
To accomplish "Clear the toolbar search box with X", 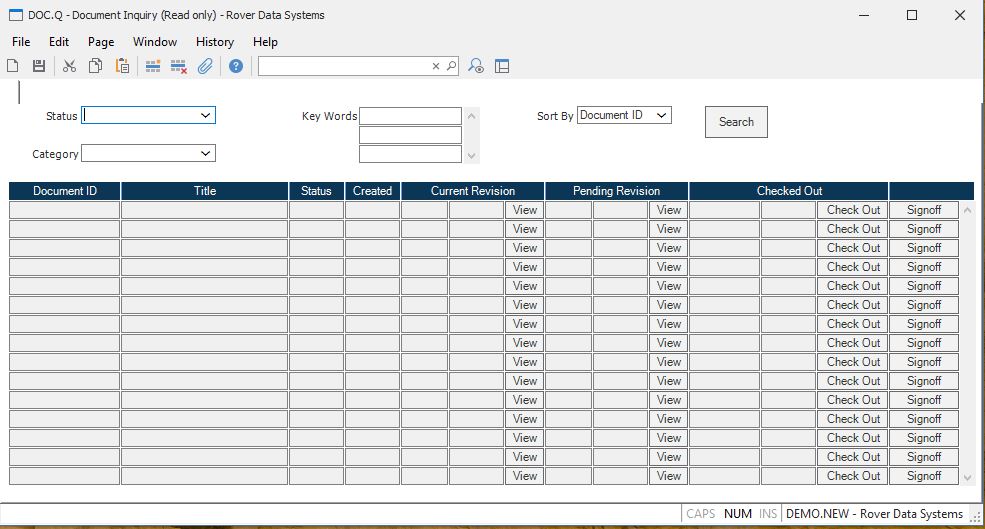I will 436,66.
